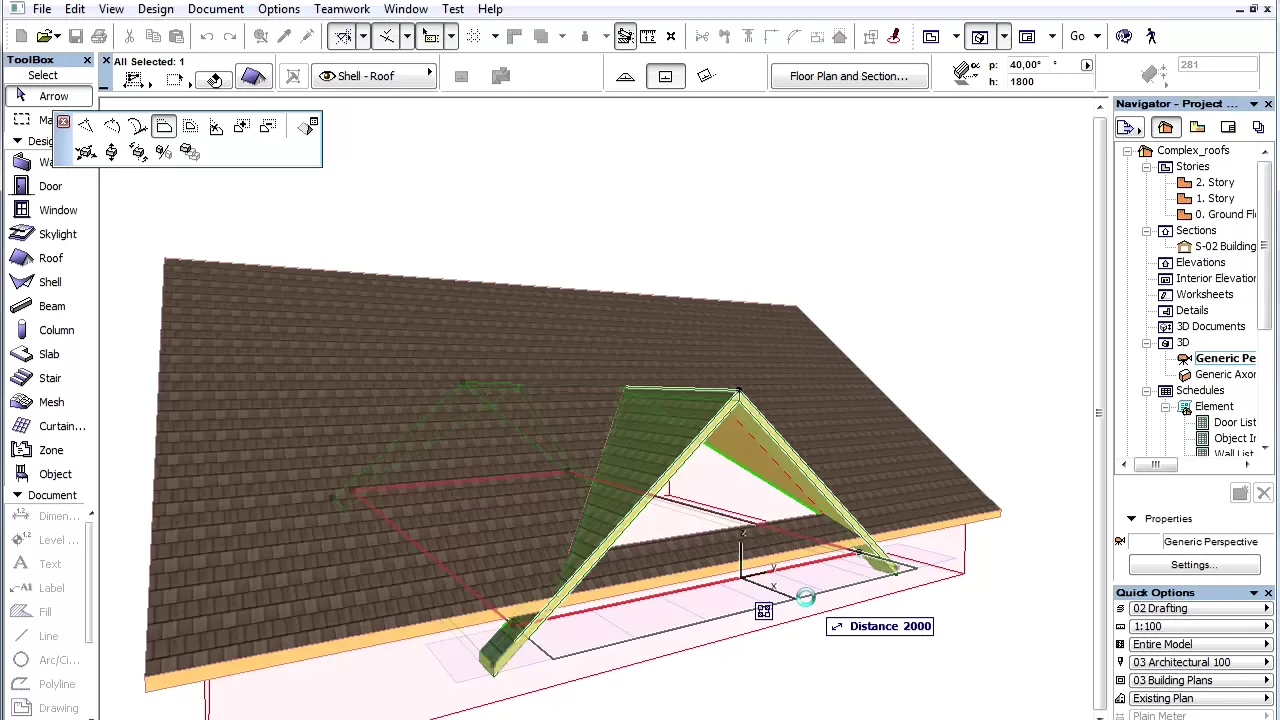The image size is (1280, 720).
Task: Toggle the Shell - Roof layer eye
Action: (327, 76)
